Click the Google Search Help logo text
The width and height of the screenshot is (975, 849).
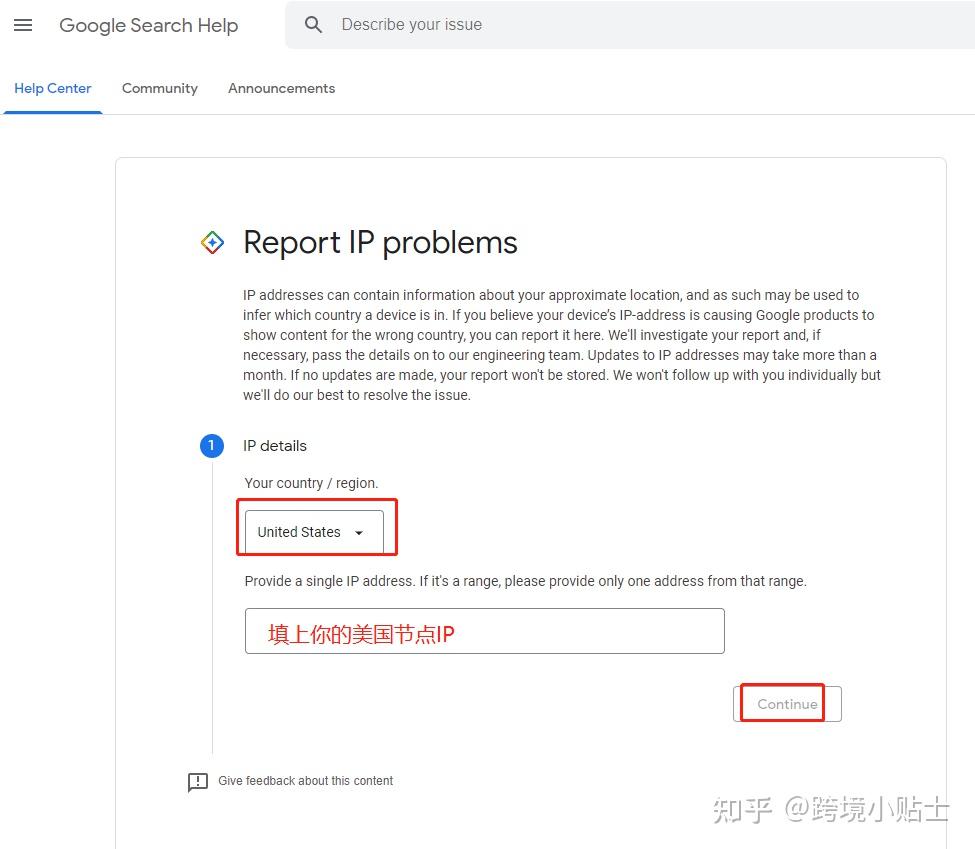coord(148,25)
